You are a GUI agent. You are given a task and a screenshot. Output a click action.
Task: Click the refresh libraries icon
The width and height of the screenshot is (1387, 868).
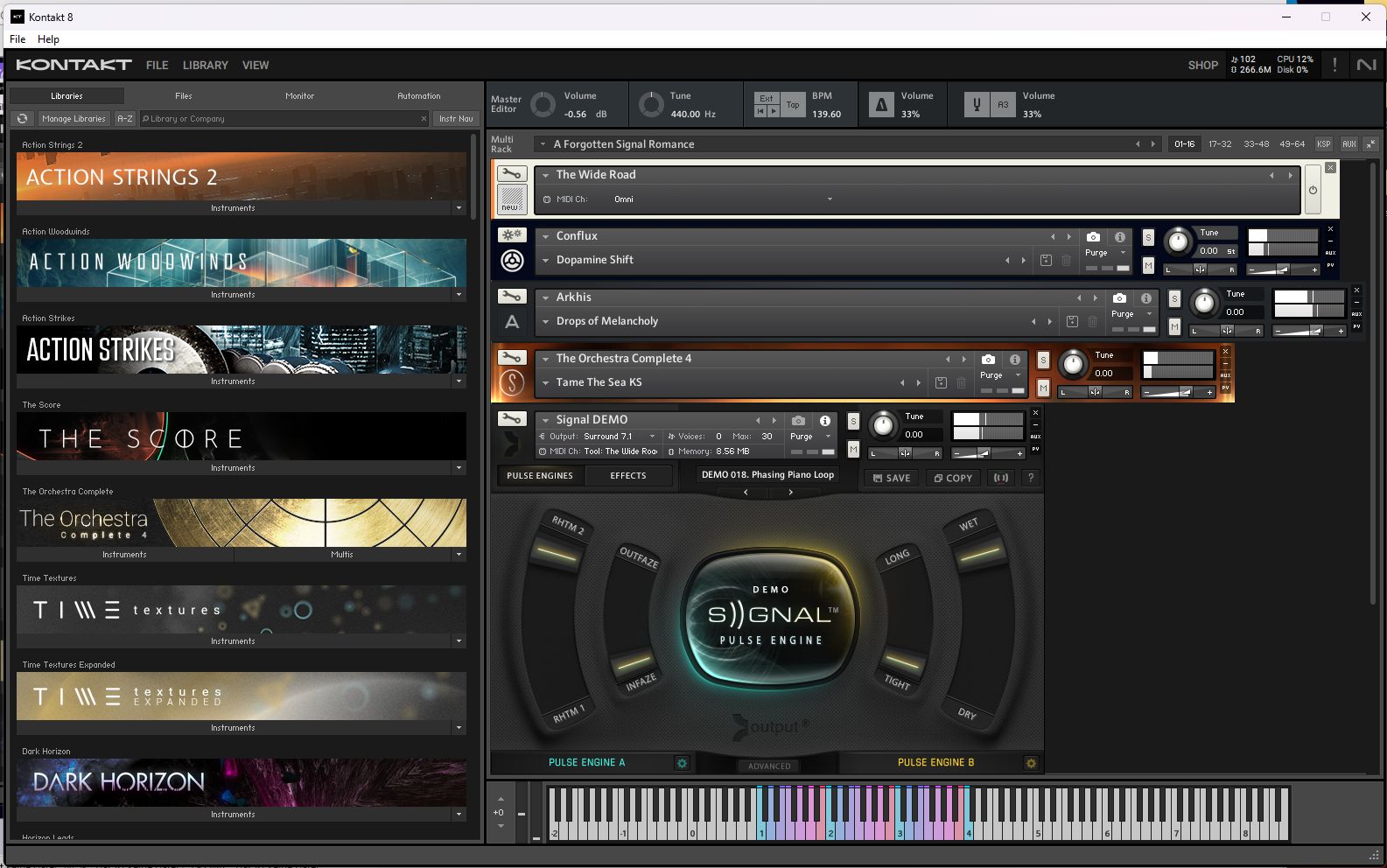[23, 118]
